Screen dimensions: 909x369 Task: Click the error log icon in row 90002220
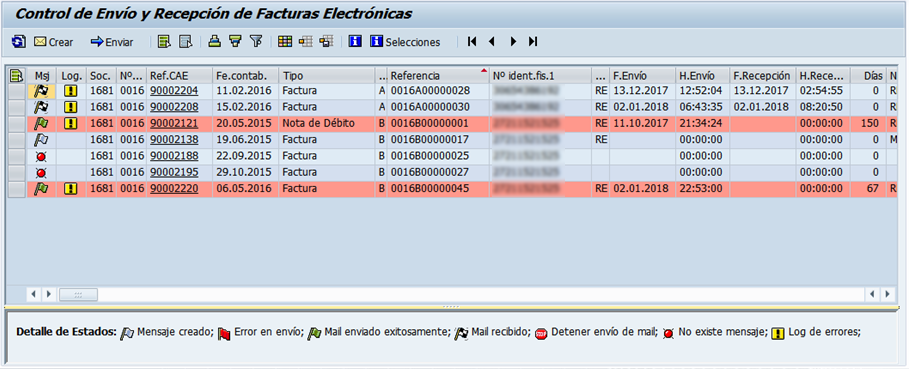click(71, 188)
